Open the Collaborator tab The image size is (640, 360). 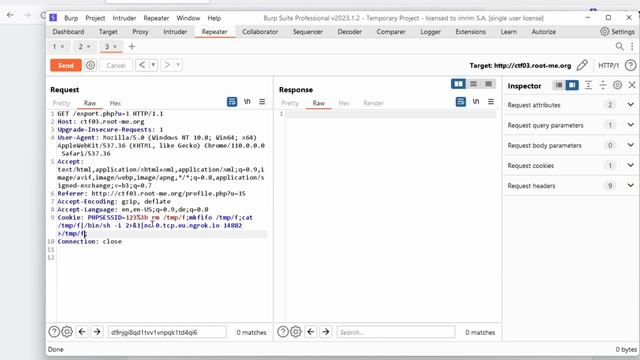point(260,31)
